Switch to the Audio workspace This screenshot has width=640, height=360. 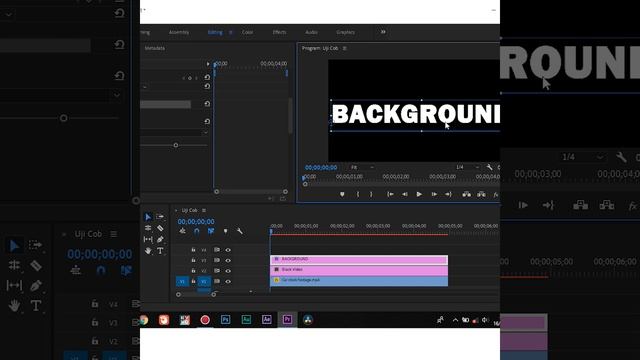[311, 32]
